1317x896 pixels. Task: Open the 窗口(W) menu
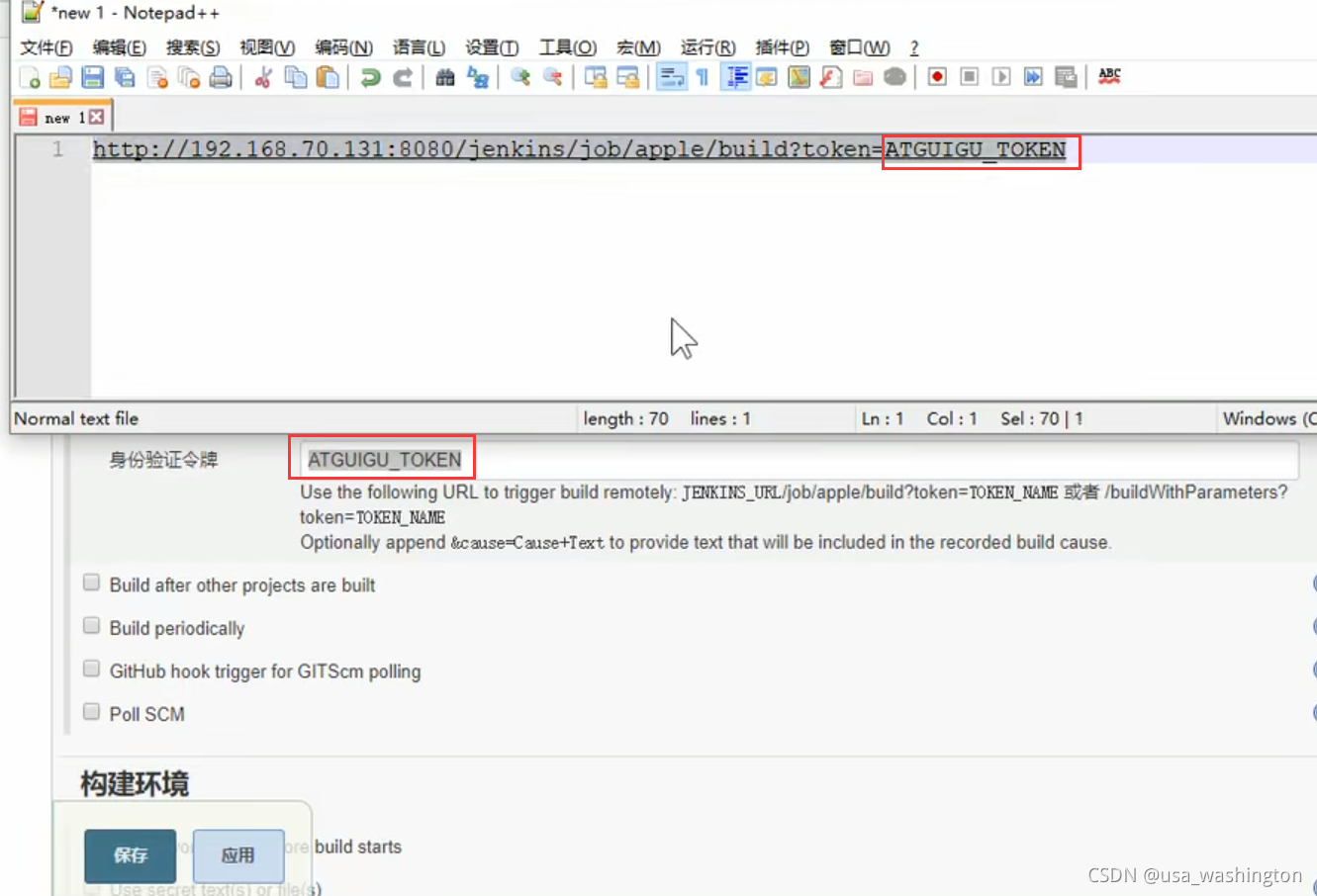point(859,47)
